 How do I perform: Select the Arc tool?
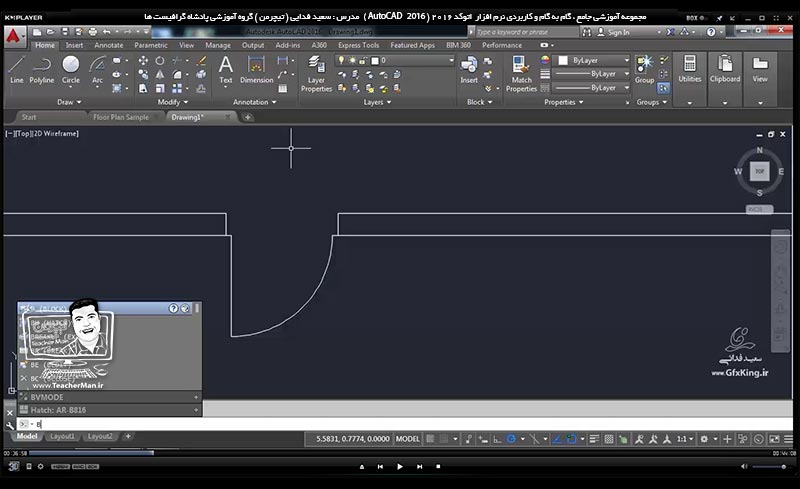click(97, 70)
